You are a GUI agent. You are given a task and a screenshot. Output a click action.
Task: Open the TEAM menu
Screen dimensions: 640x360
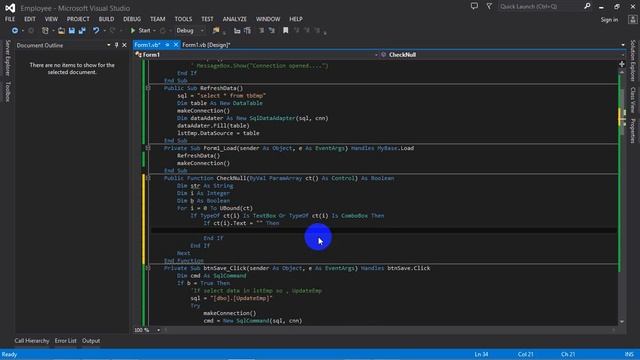coord(158,19)
